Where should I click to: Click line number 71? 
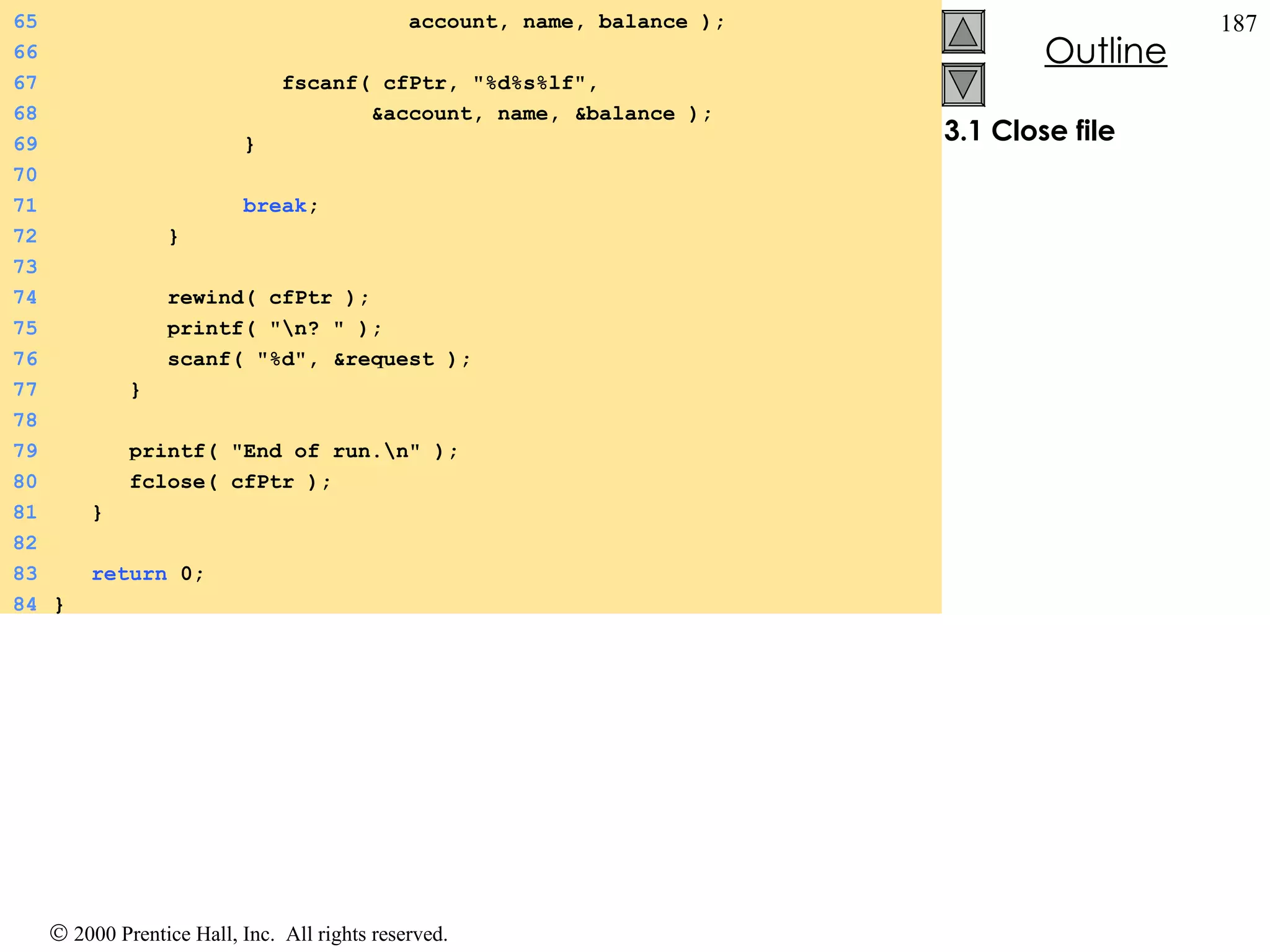(25, 206)
